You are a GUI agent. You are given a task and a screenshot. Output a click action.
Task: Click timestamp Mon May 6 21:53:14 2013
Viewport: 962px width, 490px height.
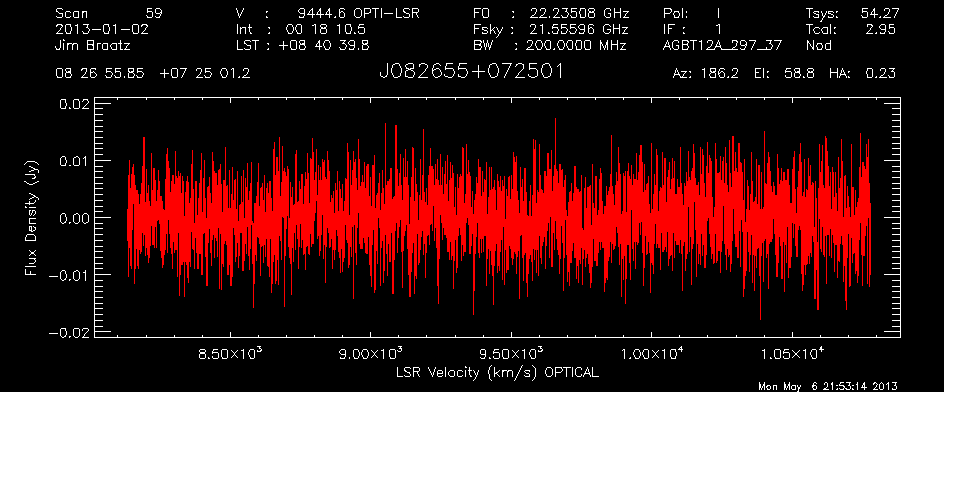[x=828, y=386]
